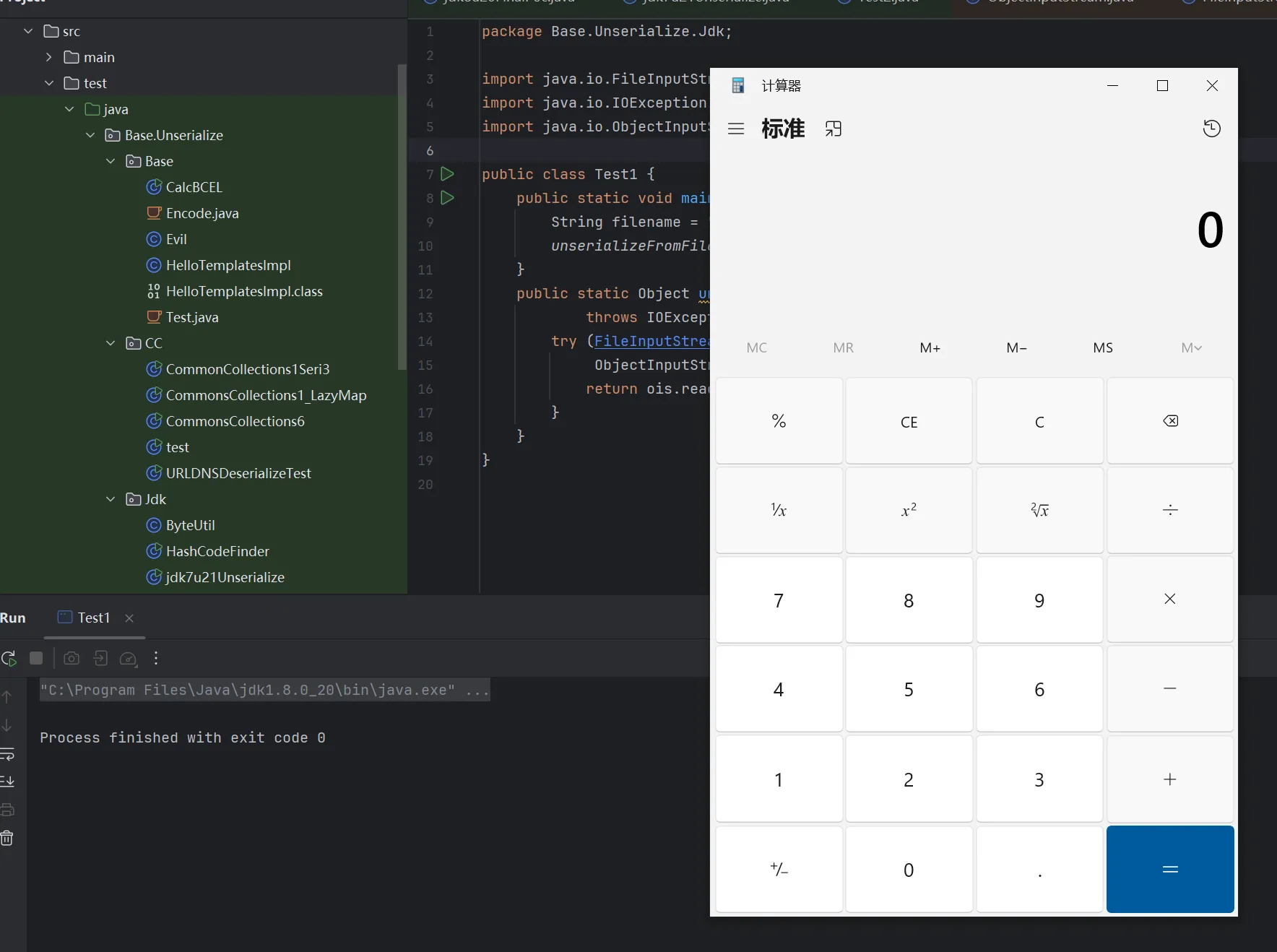This screenshot has height=952, width=1277.
Task: Select the Test1 tab in Run panel
Action: tap(94, 618)
